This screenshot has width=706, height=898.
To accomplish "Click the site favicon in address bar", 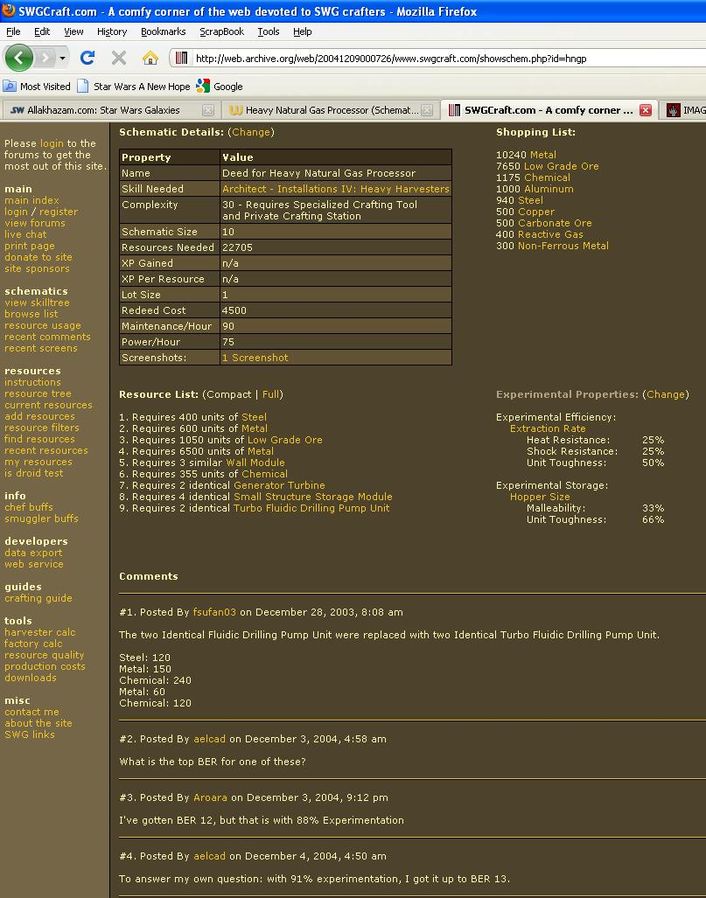I will [182, 58].
